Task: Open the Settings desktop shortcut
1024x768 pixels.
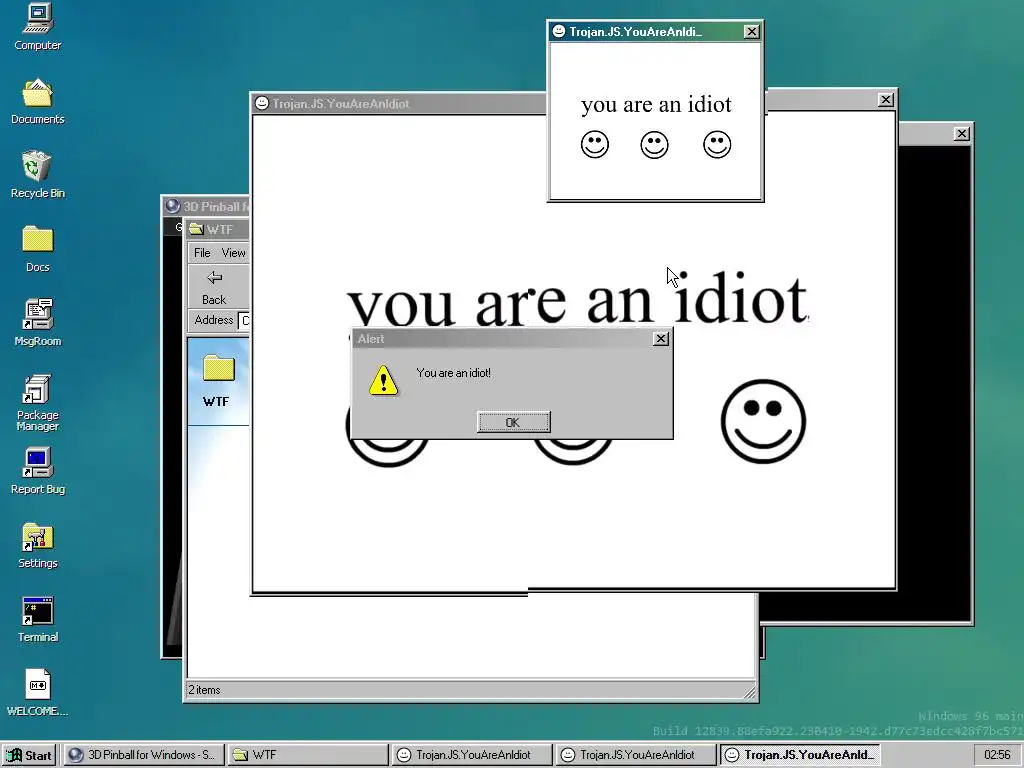Action: tap(37, 545)
